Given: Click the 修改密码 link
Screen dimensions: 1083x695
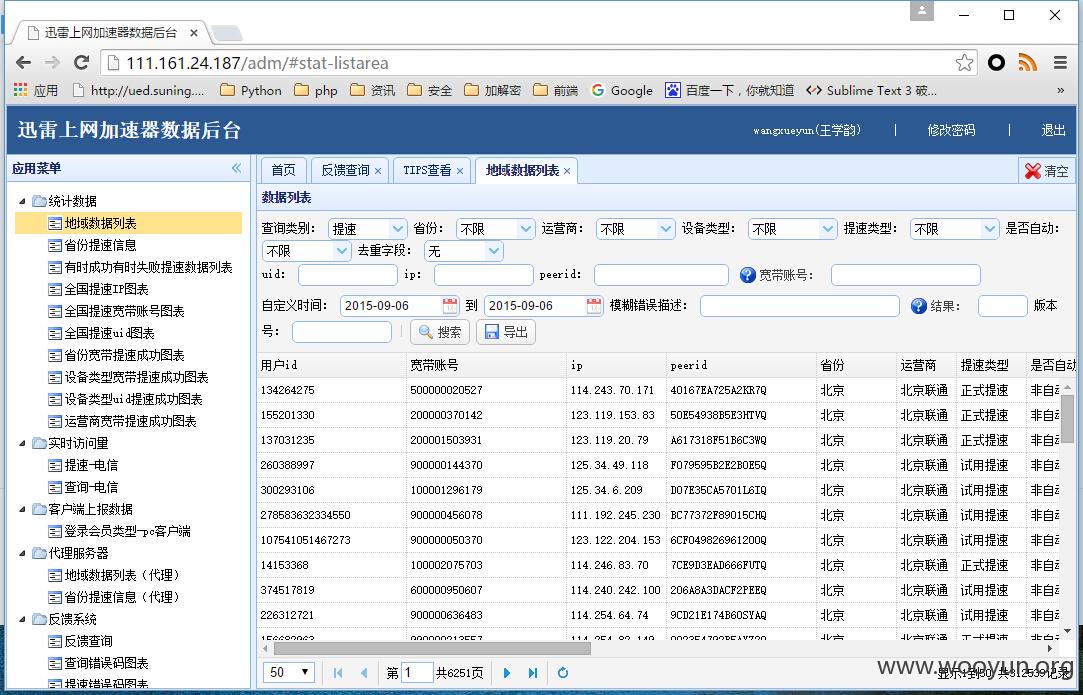Looking at the screenshot, I should [x=951, y=130].
